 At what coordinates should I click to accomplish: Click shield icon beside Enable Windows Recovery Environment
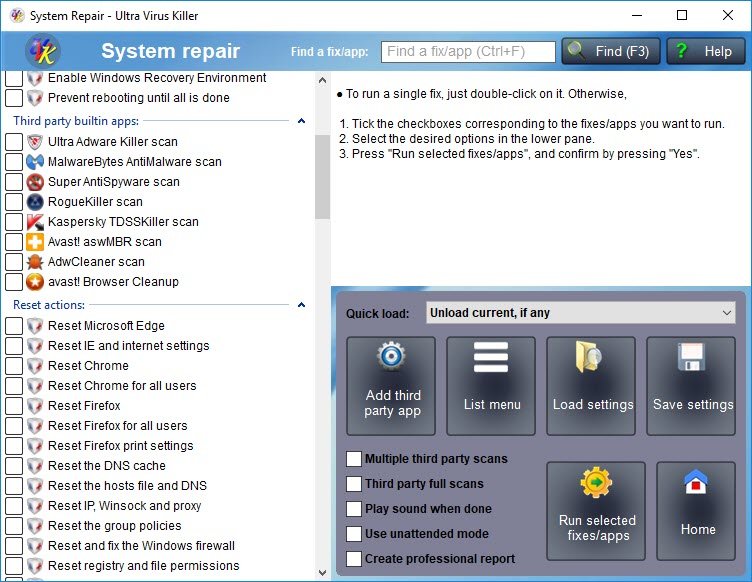pyautogui.click(x=35, y=78)
